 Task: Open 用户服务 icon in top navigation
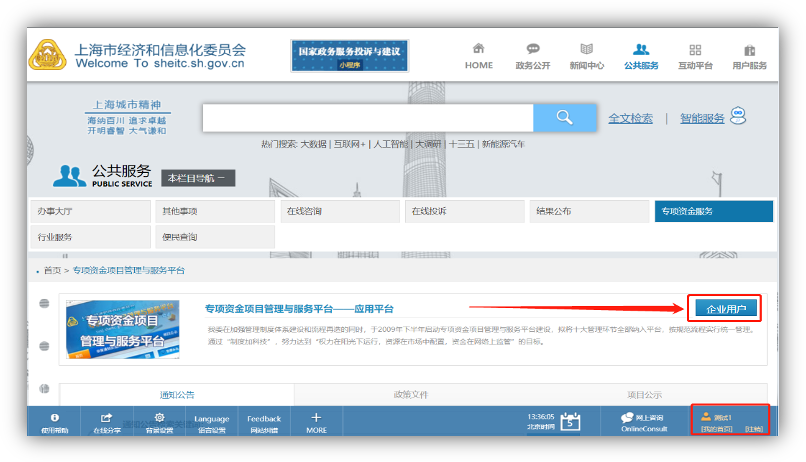click(x=749, y=50)
